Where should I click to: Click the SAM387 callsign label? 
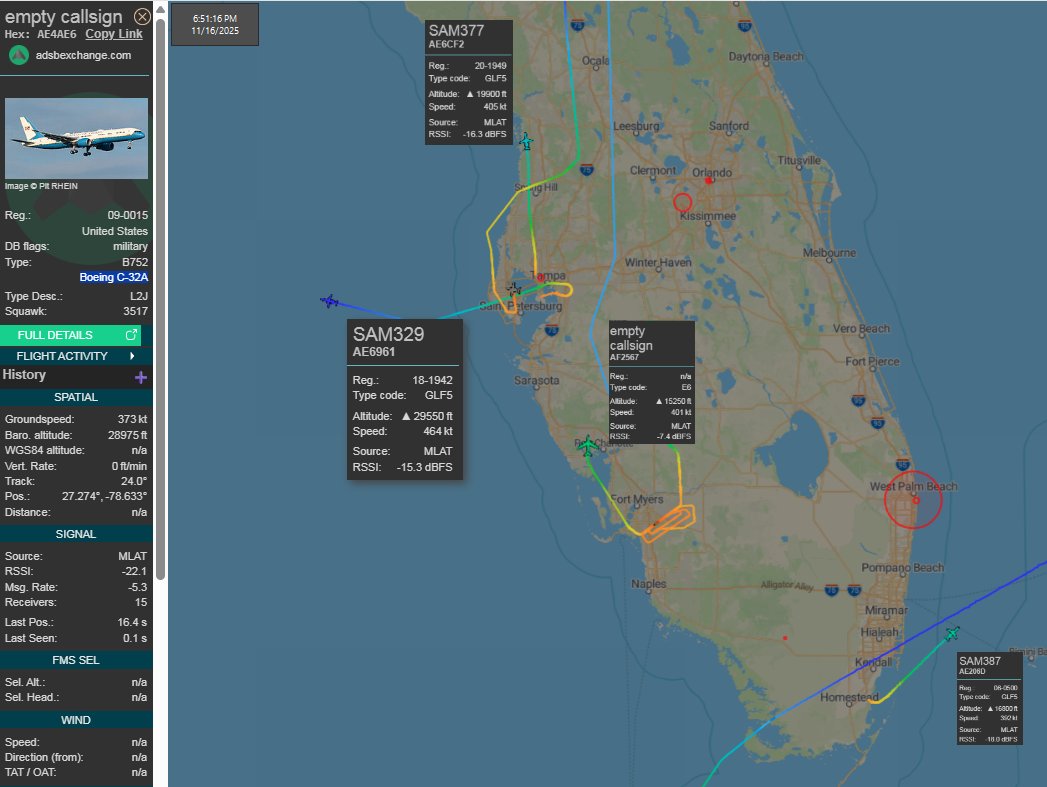(x=980, y=661)
